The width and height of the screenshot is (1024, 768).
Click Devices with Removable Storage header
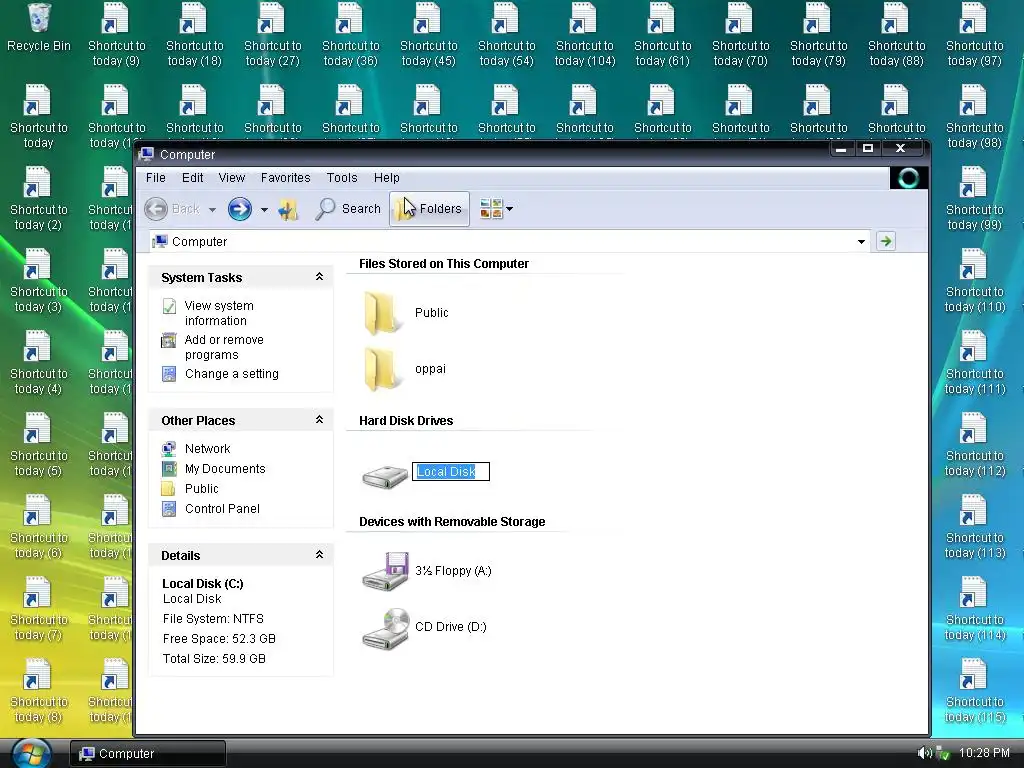pyautogui.click(x=452, y=522)
